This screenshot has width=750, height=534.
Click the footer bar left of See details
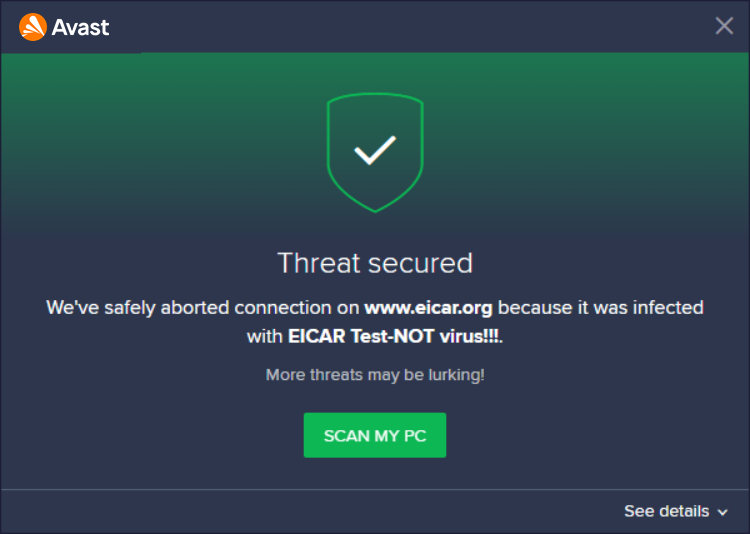point(300,511)
